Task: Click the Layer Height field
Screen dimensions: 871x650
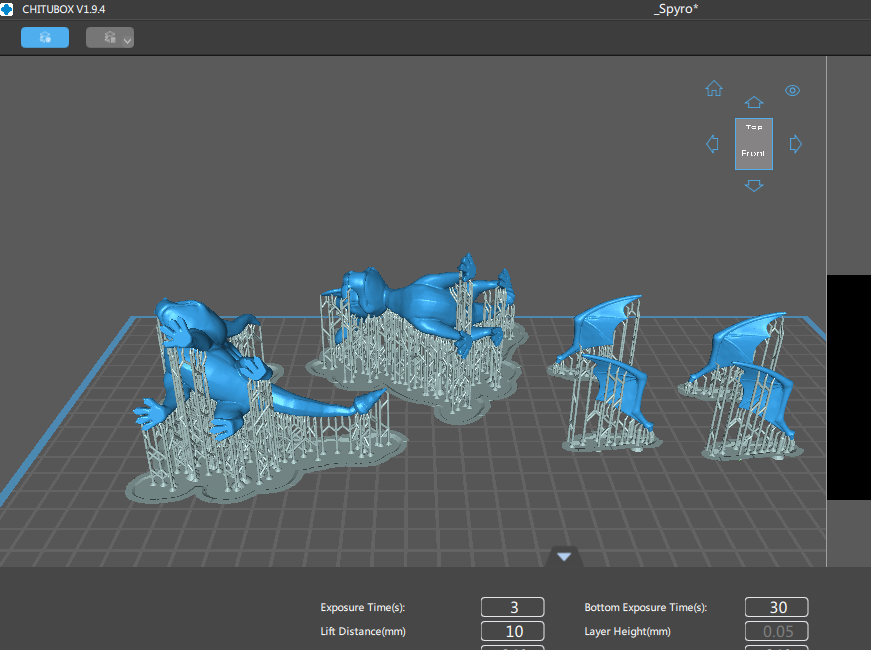Action: [776, 631]
